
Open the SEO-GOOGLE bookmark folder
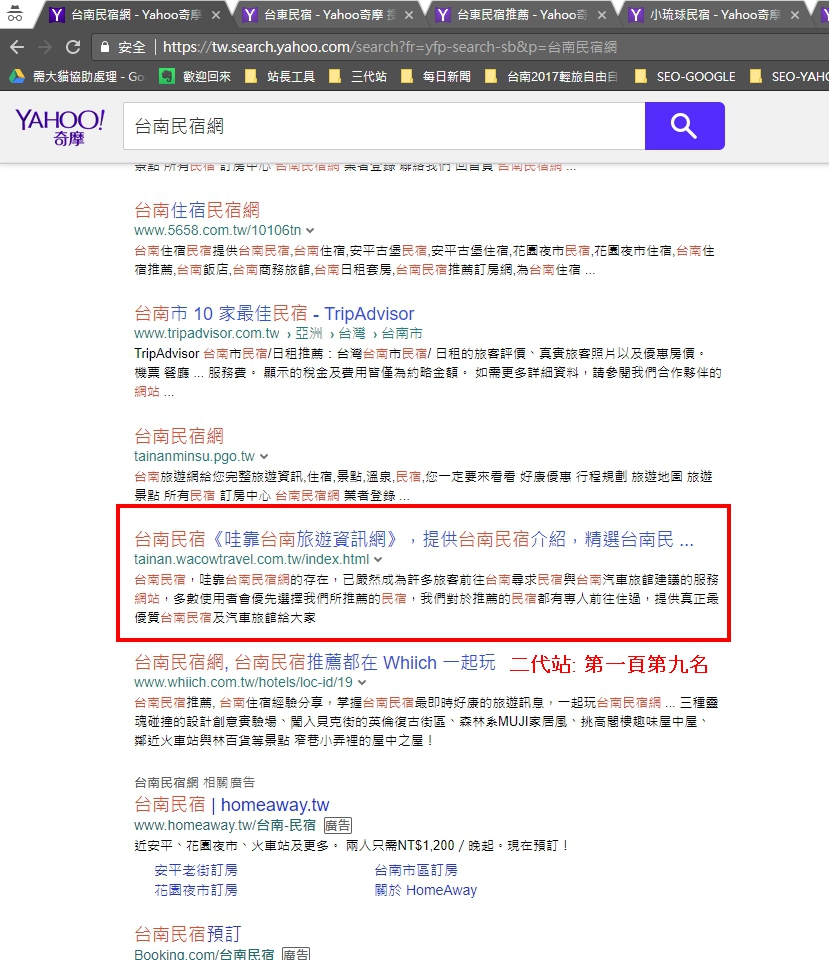(685, 77)
